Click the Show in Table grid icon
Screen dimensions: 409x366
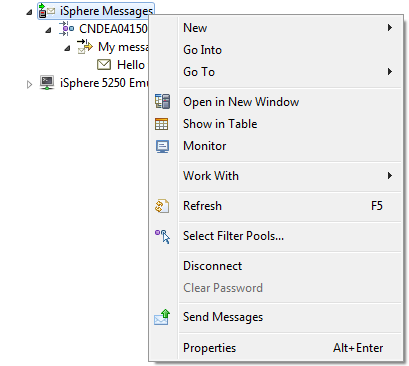[x=162, y=124]
